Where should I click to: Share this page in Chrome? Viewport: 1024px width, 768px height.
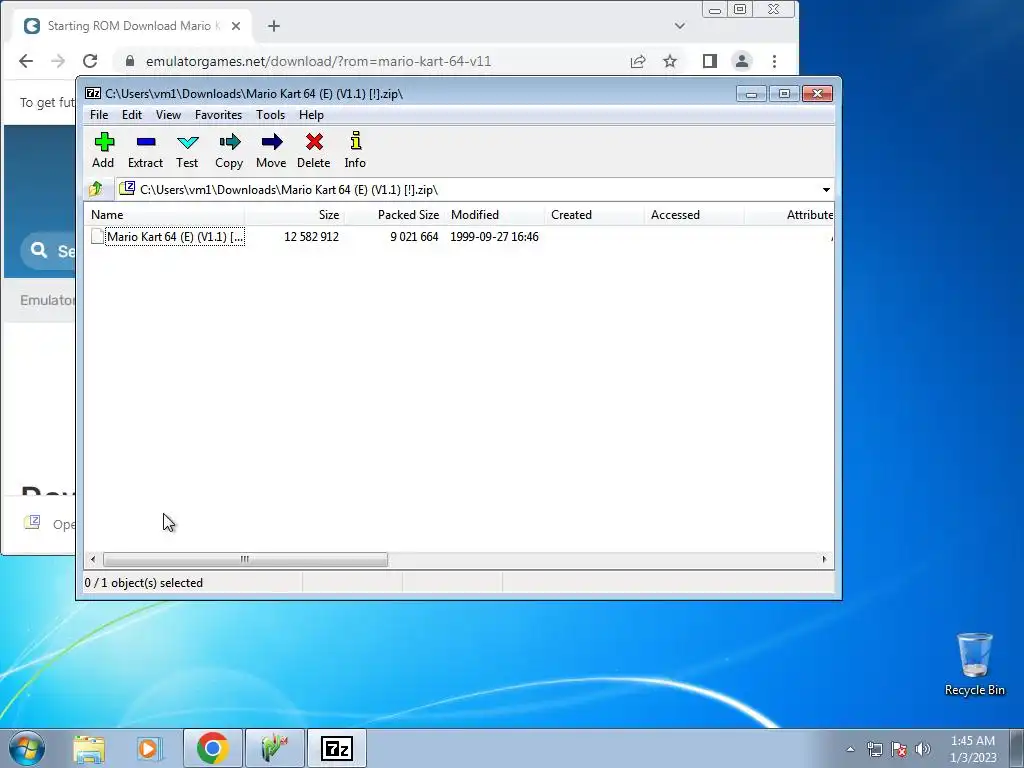[638, 61]
